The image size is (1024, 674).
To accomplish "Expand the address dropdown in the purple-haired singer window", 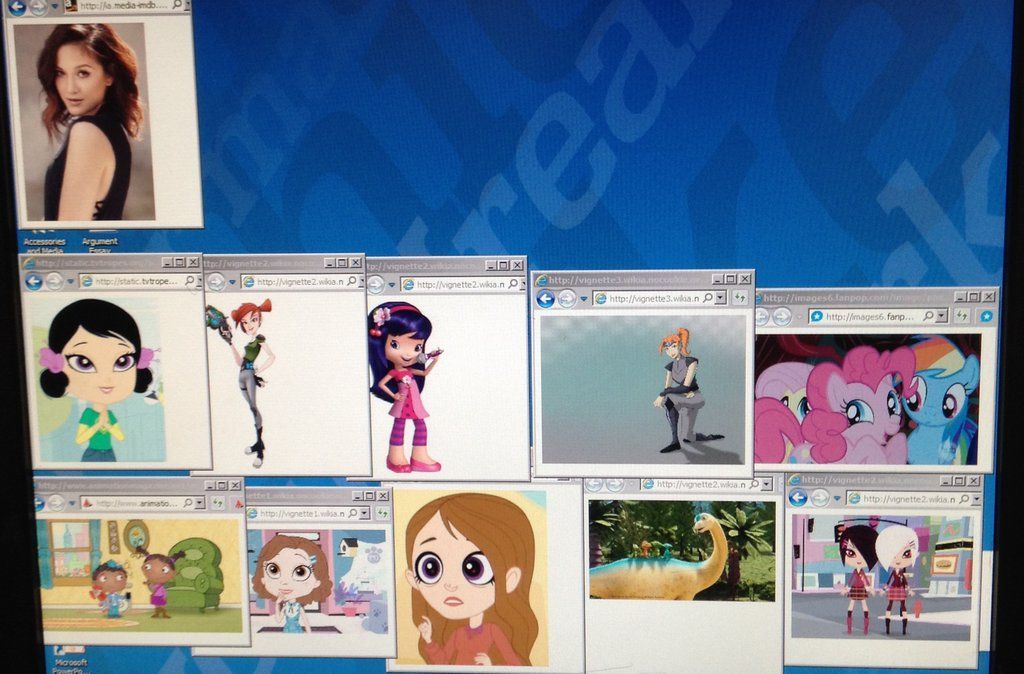I will (522, 285).
